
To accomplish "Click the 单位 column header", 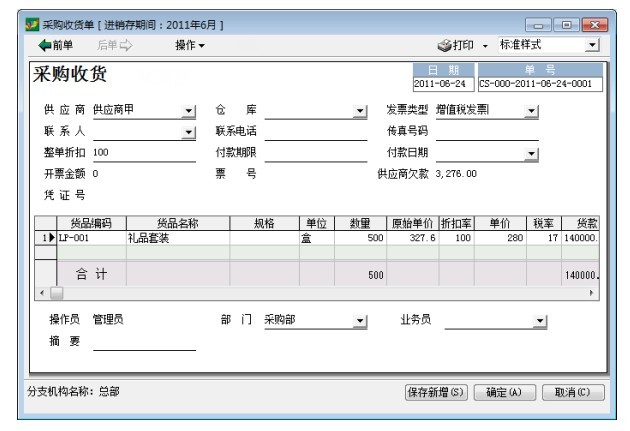I will pos(317,223).
